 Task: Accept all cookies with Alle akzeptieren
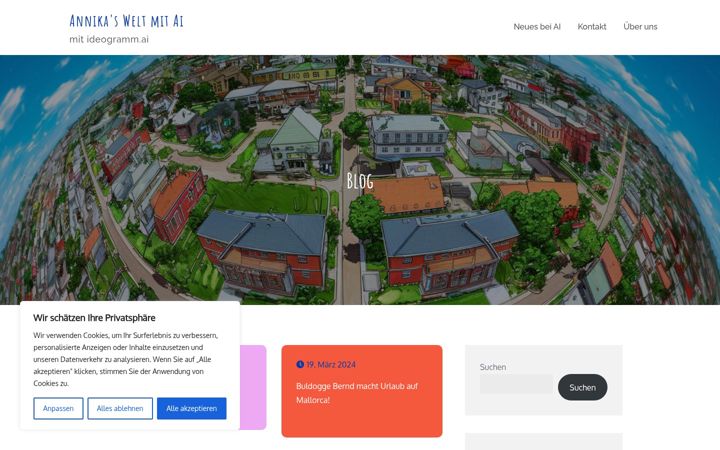click(x=191, y=408)
